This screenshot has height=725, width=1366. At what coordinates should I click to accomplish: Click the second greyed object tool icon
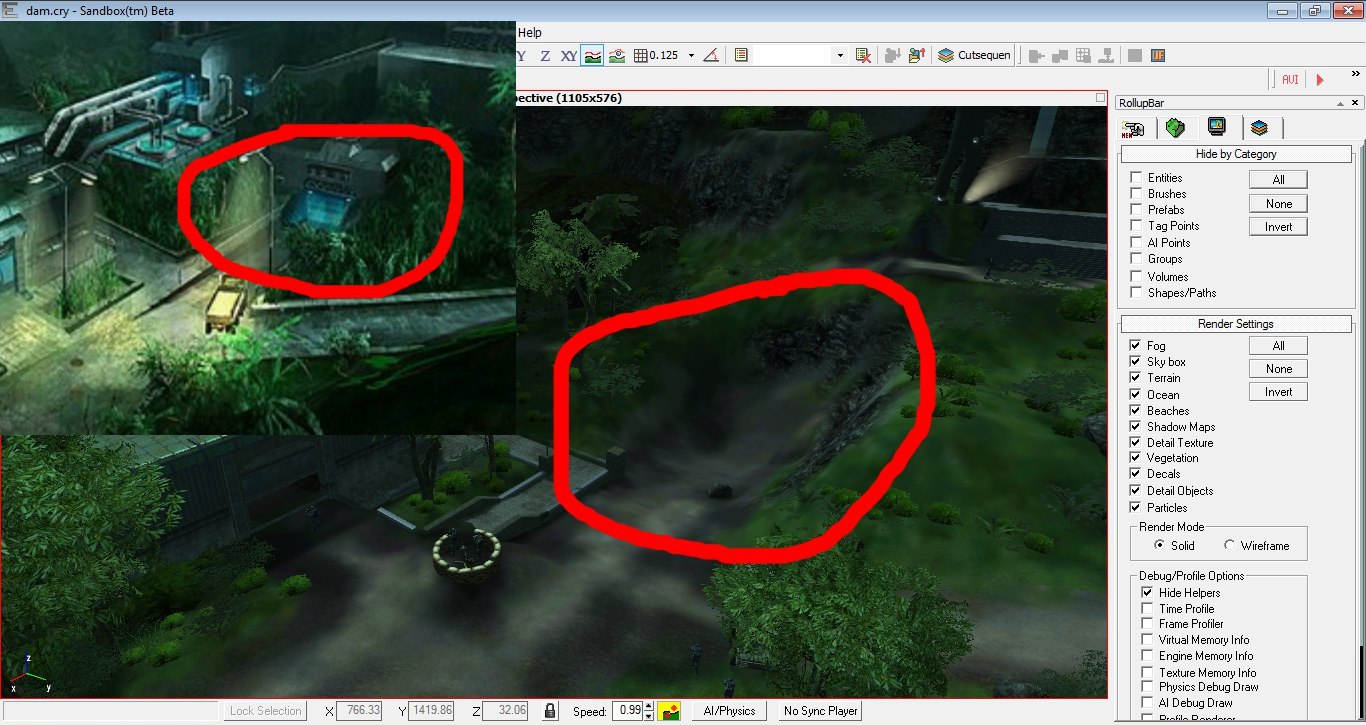point(1060,56)
